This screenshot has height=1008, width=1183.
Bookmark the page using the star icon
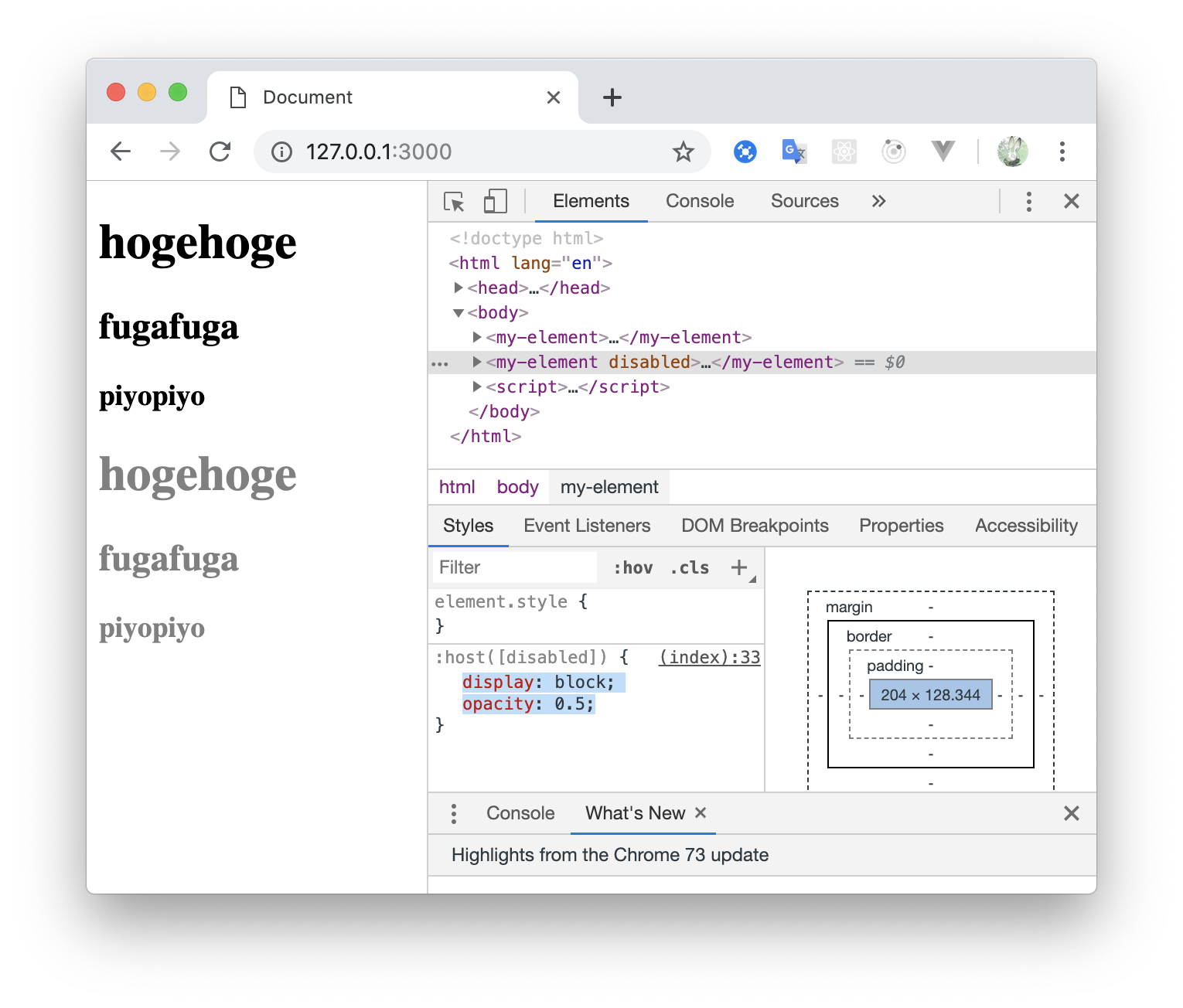[x=684, y=152]
